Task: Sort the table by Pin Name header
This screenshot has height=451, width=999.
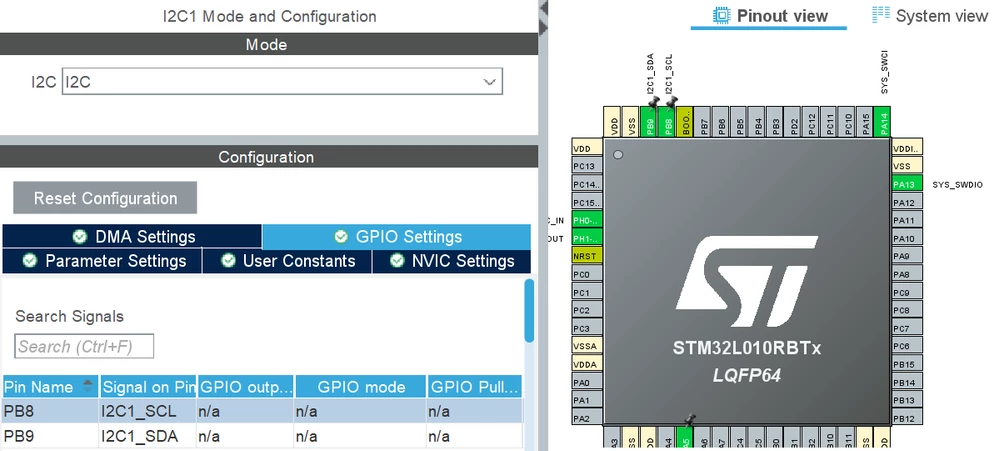Action: coord(50,387)
